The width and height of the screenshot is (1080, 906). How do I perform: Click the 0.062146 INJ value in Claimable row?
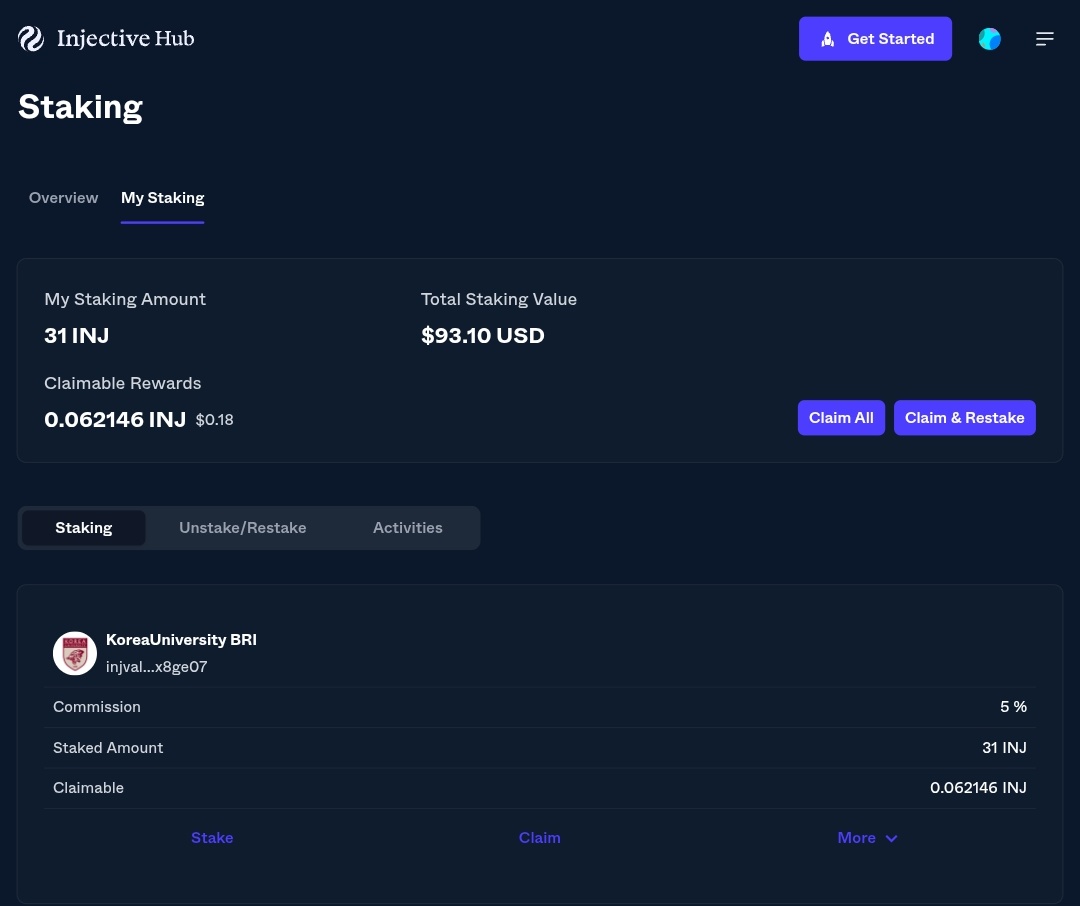pyautogui.click(x=978, y=787)
